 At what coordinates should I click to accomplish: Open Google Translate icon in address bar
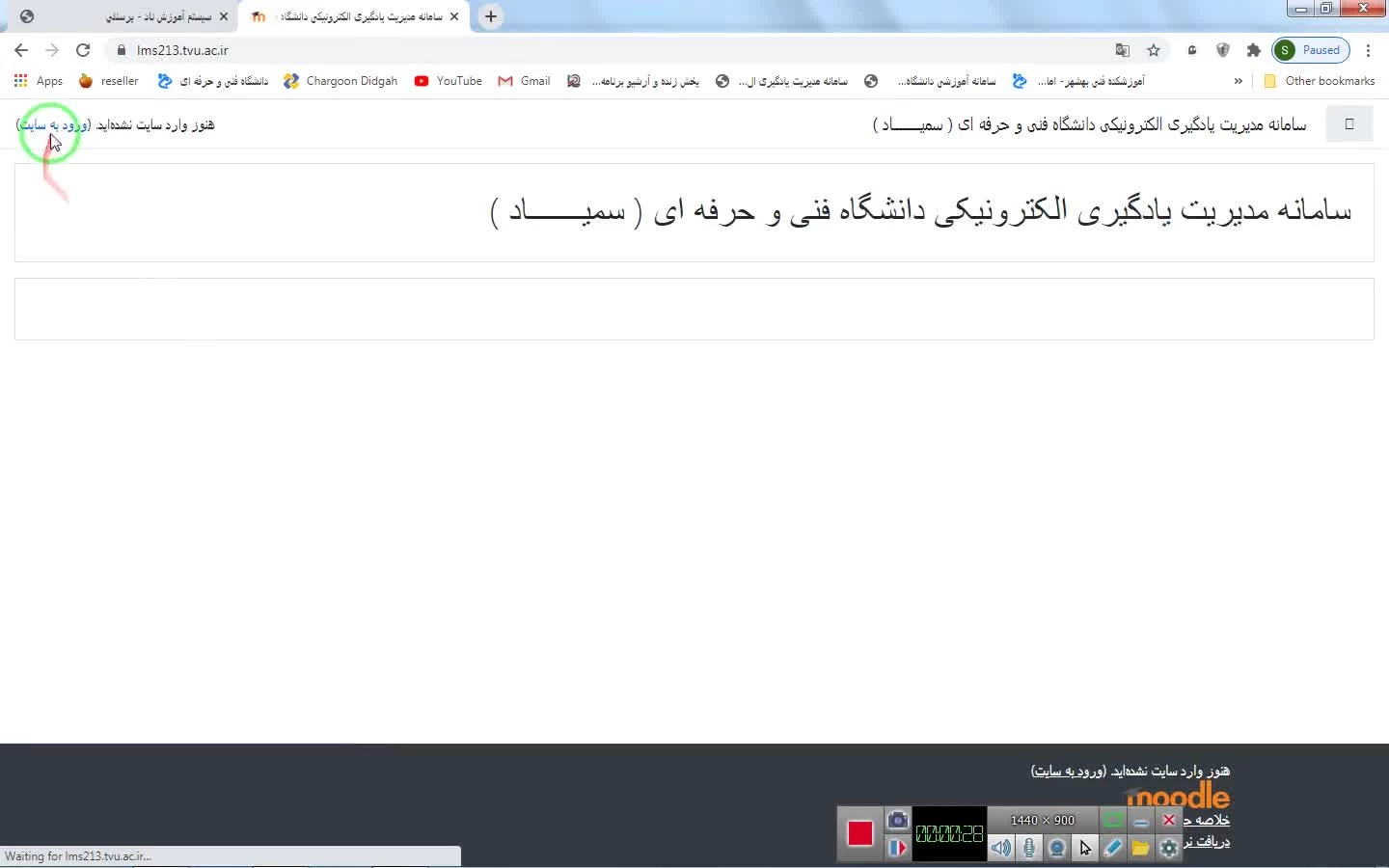coord(1123,50)
